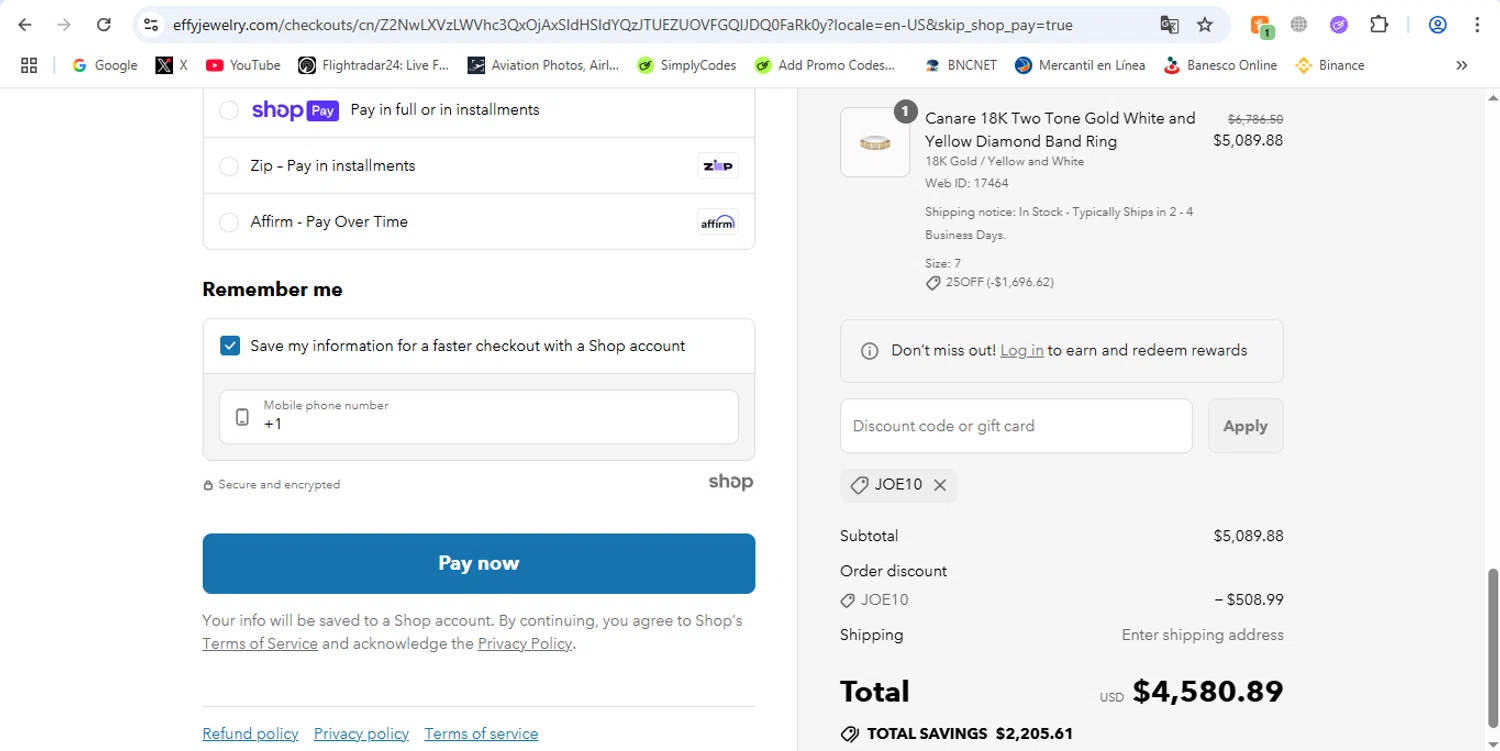Open Chrome's three-dot menu
The image size is (1500, 751).
coord(1477,25)
